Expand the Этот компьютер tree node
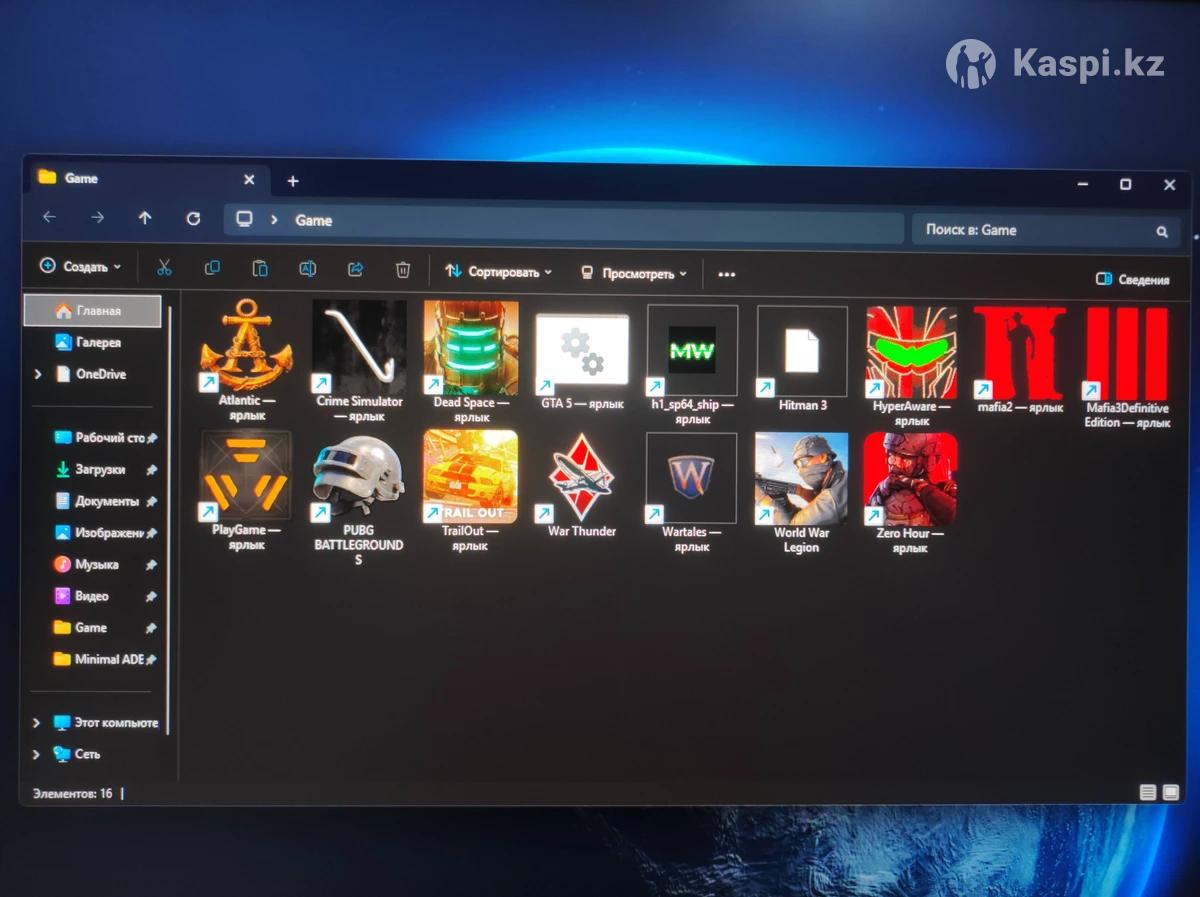Viewport: 1200px width, 897px height. pyautogui.click(x=37, y=723)
